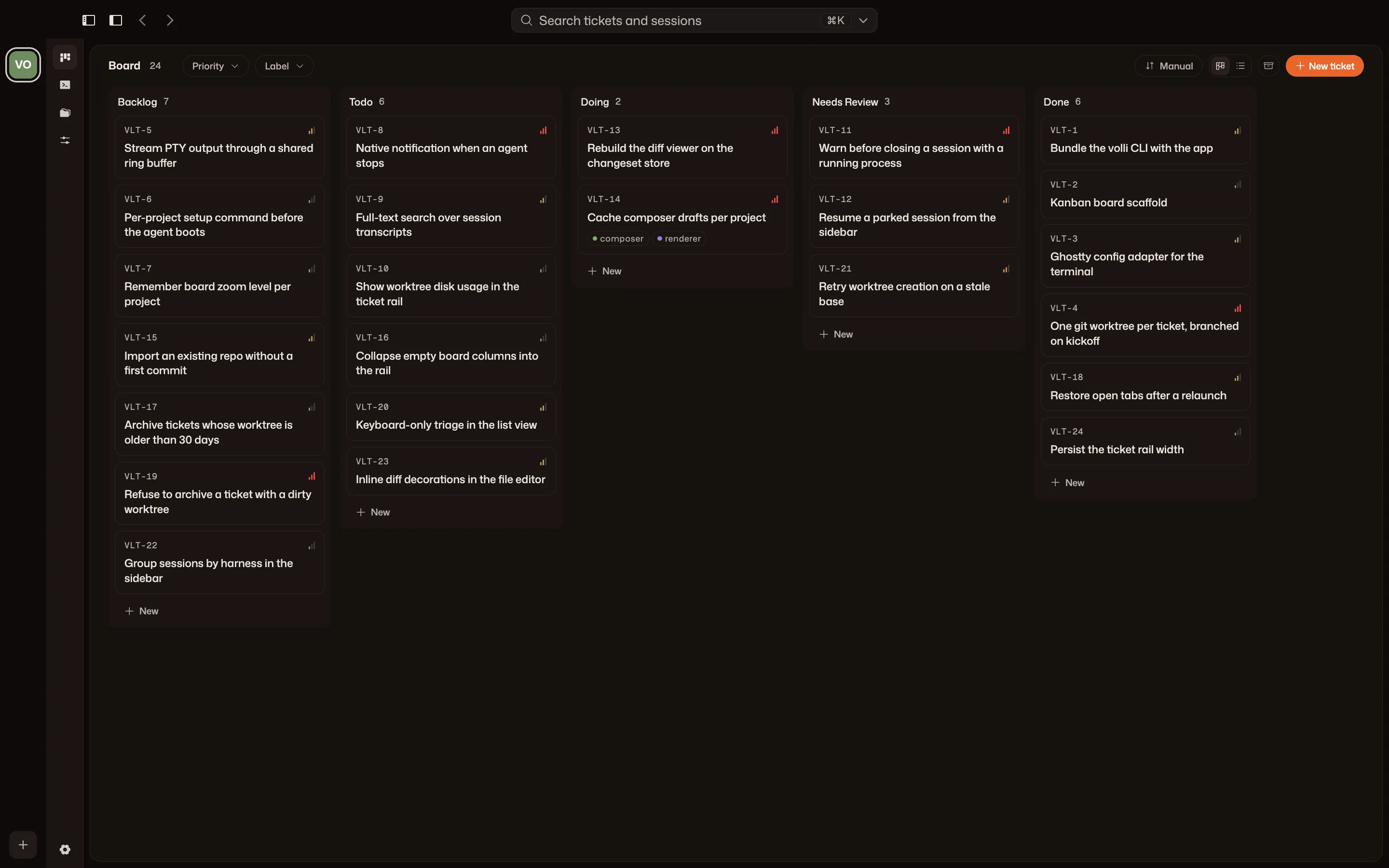The height and width of the screenshot is (868, 1389).
Task: Open ticket "Kanban board scaffold"
Action: coord(1145,194)
